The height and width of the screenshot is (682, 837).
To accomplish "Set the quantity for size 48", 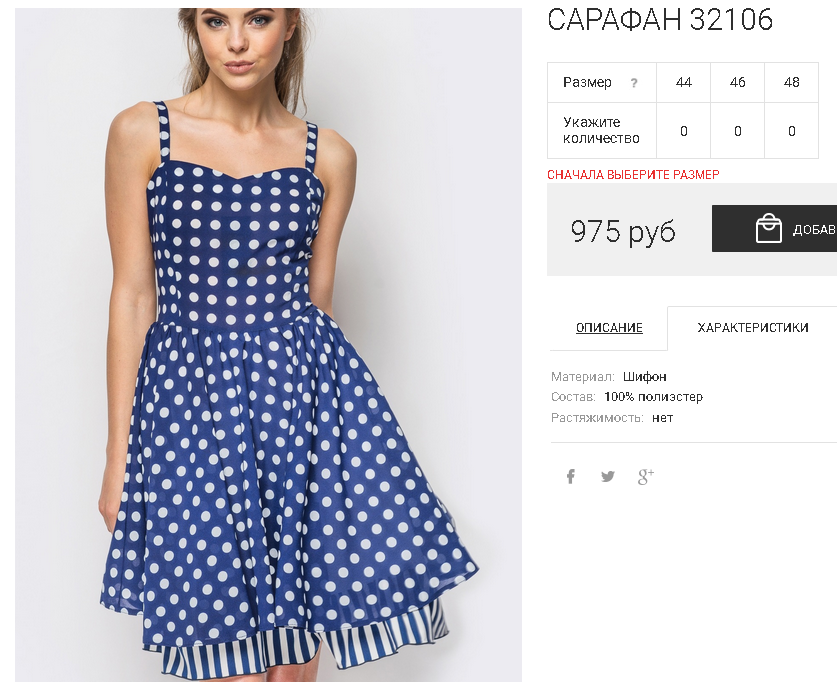I will 792,131.
